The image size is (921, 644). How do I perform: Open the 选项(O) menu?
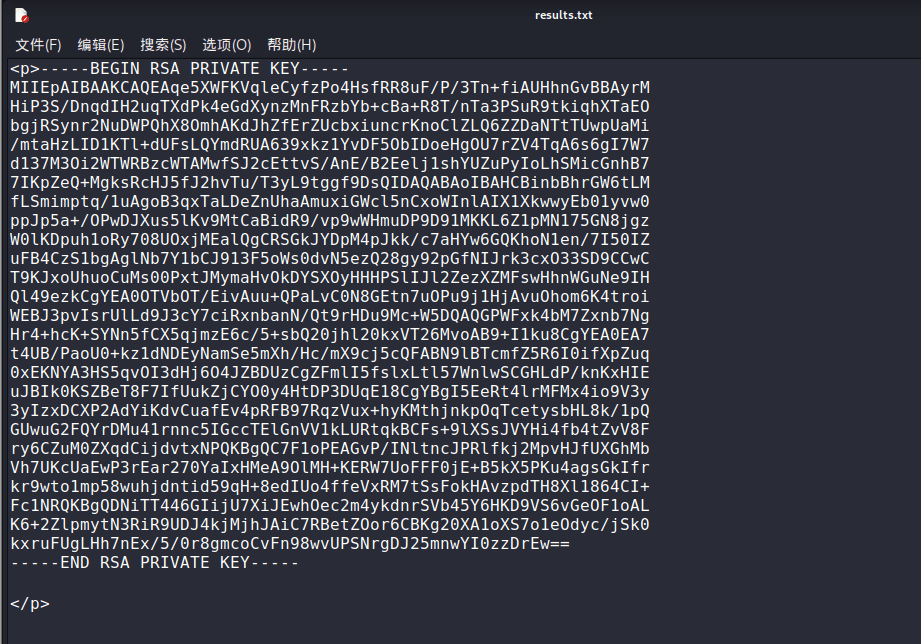226,45
